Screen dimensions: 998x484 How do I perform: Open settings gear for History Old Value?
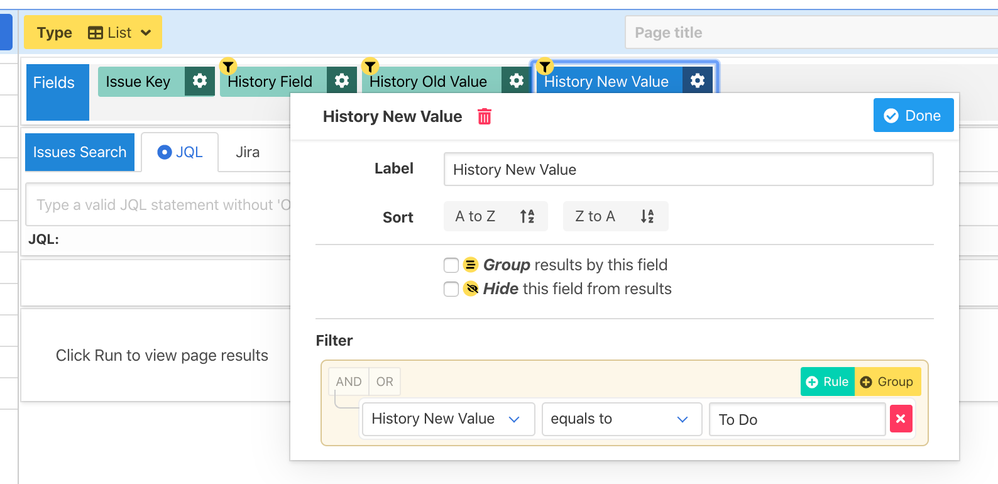click(516, 82)
